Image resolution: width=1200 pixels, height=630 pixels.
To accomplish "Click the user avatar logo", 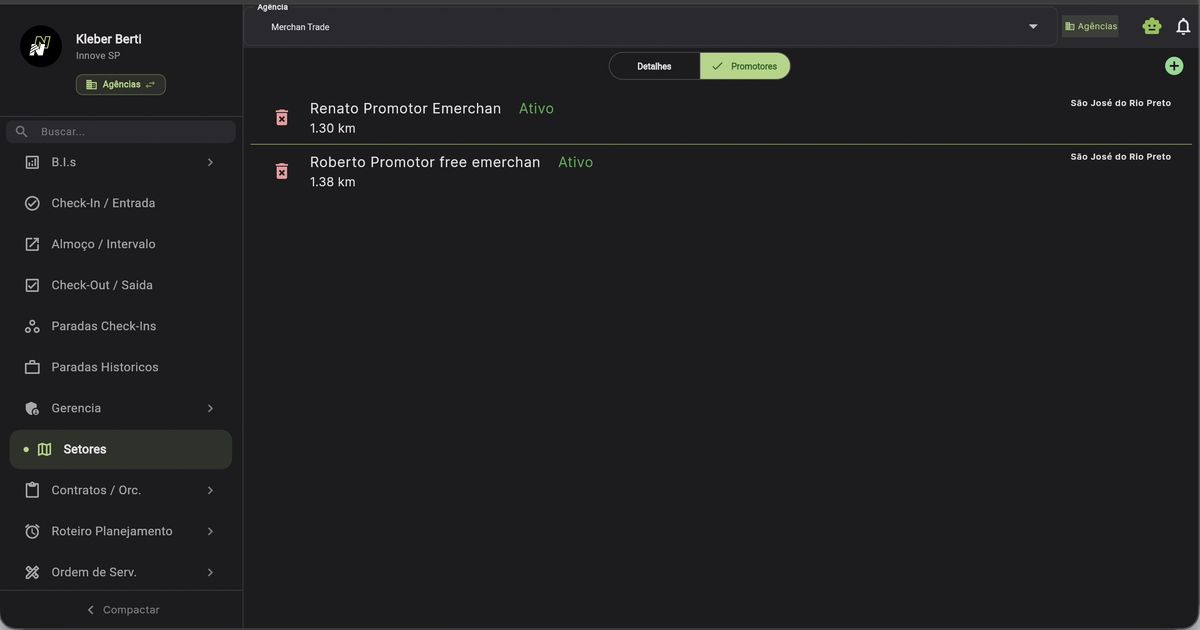I will (x=41, y=46).
